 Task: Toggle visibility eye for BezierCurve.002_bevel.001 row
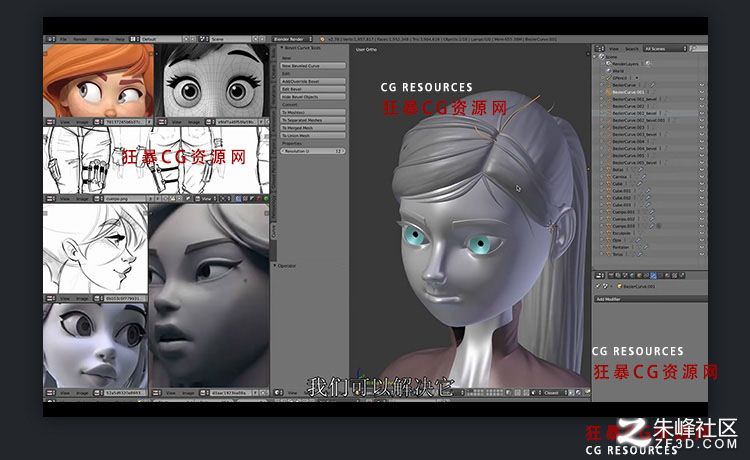point(702,120)
